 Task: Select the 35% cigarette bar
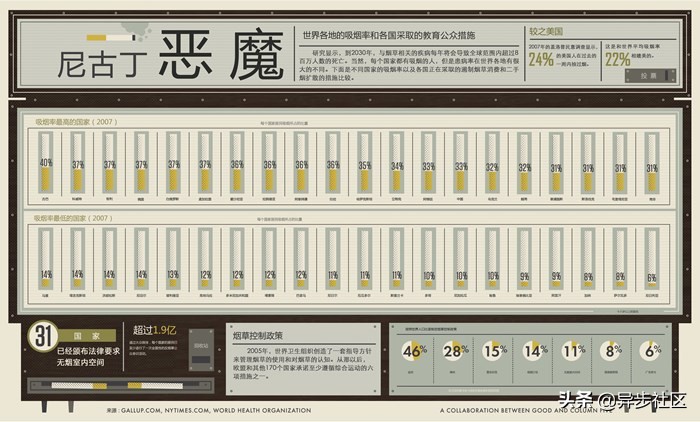tap(364, 163)
